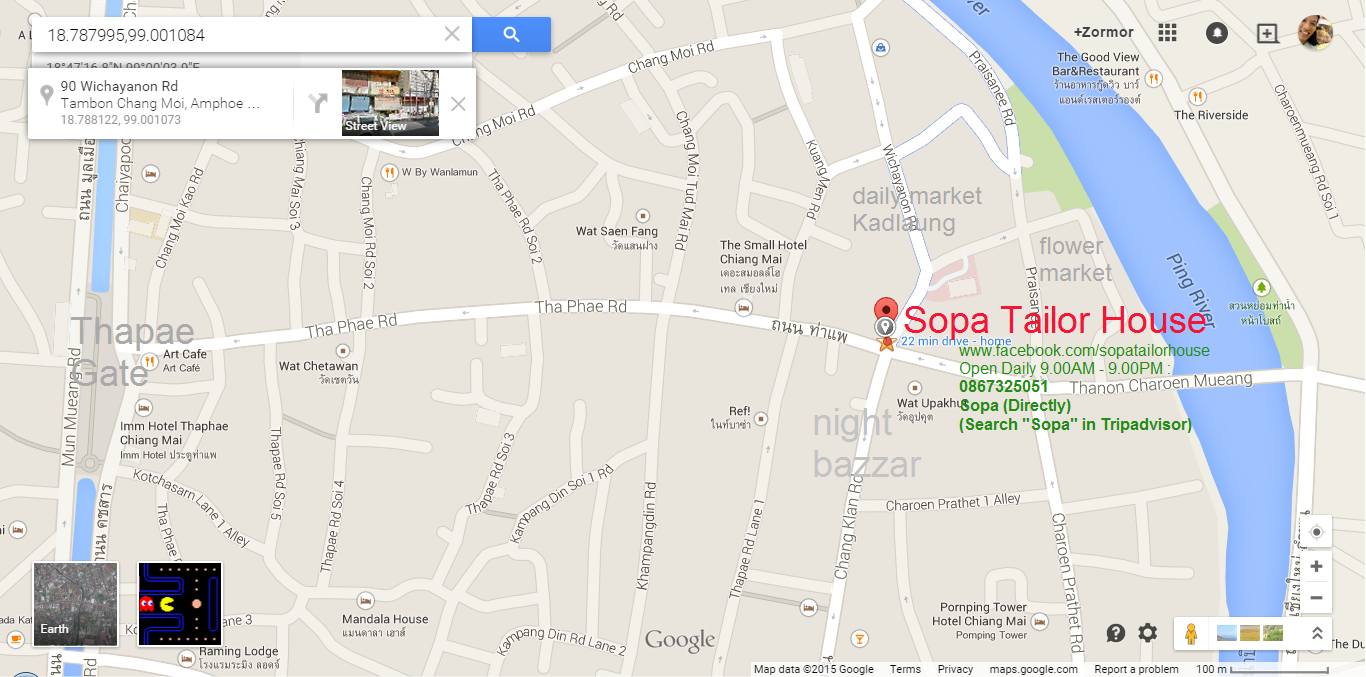Zoom out with the minus button
Image resolution: width=1366 pixels, height=677 pixels.
pyautogui.click(x=1316, y=598)
